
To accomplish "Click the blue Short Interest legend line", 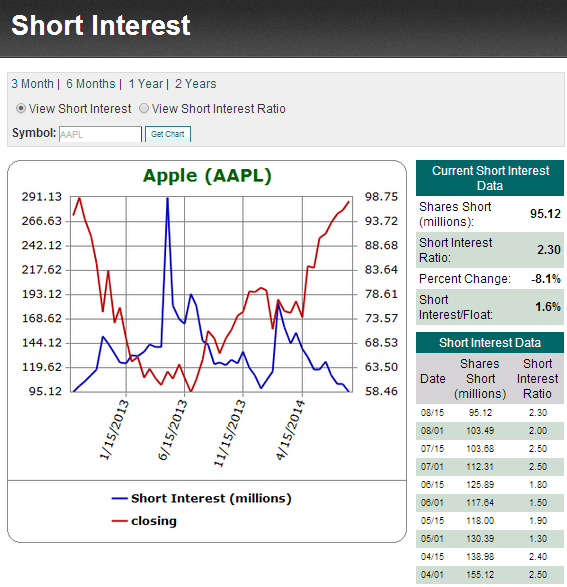I will coord(119,498).
